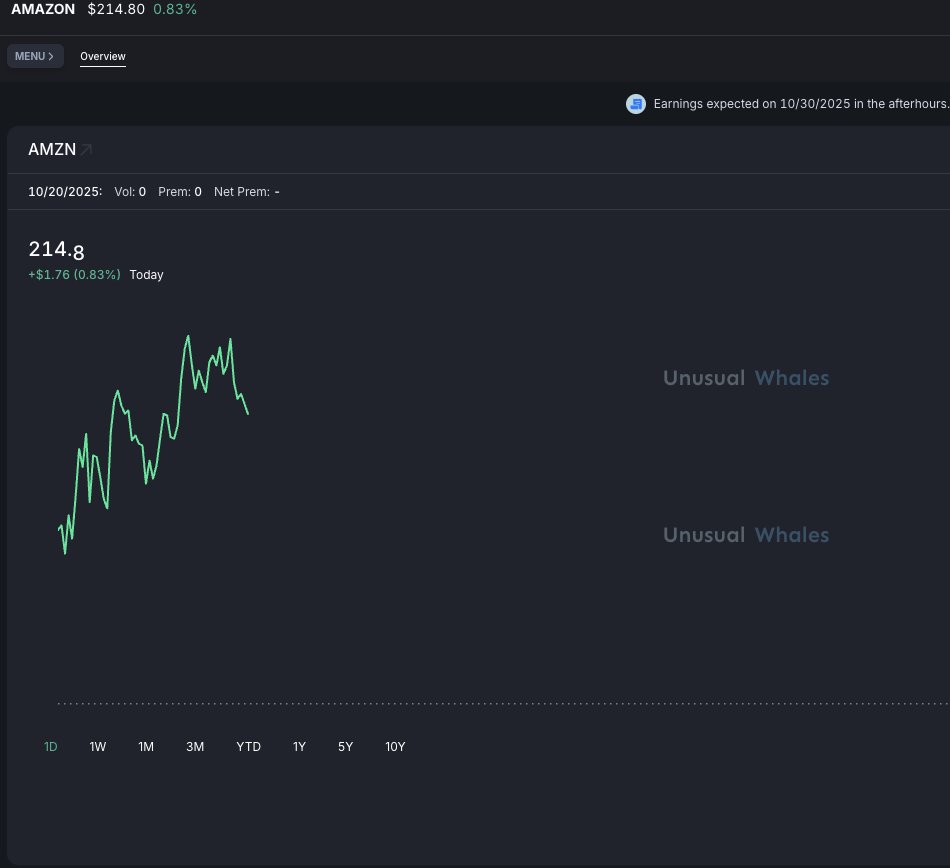This screenshot has height=868, width=950.
Task: Switch chart to 5Y range
Action: (345, 747)
